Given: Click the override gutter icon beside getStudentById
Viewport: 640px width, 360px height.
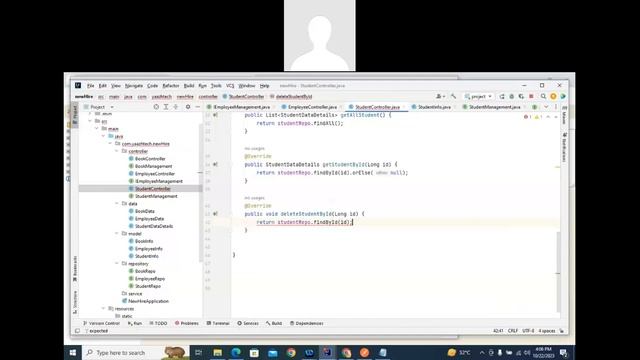Looking at the screenshot, I should point(216,164).
